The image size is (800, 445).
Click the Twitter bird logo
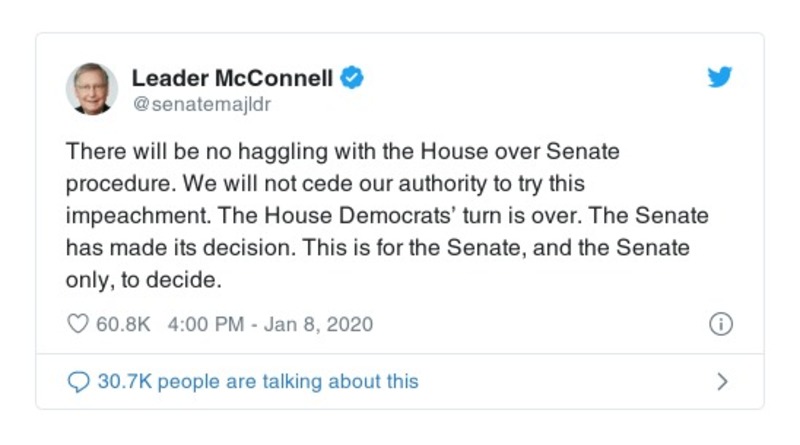pyautogui.click(x=720, y=78)
